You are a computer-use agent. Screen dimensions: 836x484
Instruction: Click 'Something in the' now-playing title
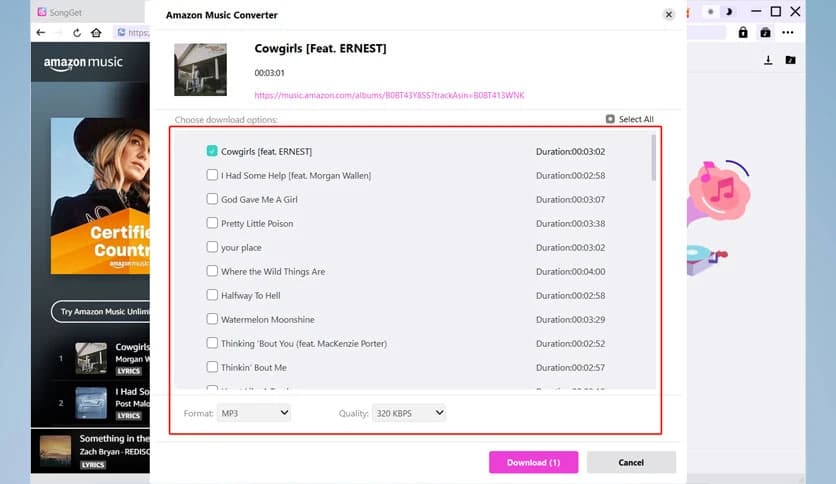click(114, 438)
